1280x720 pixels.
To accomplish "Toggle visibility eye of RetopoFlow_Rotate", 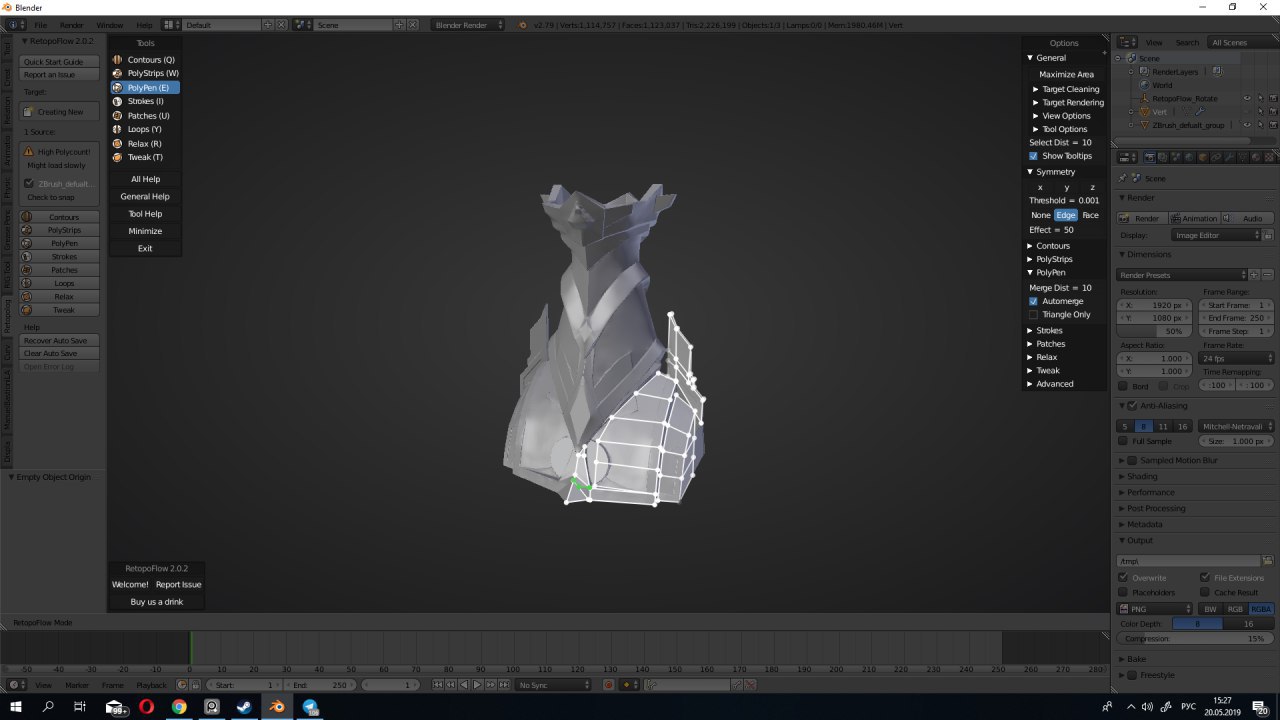I will (1247, 98).
